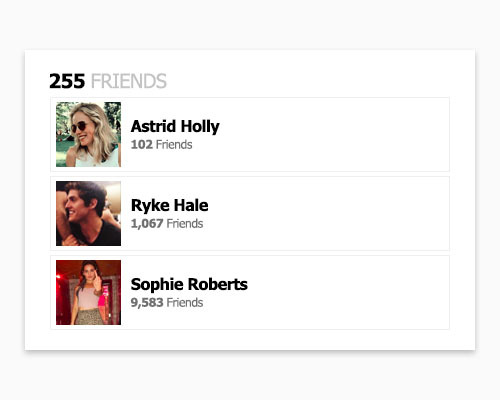The width and height of the screenshot is (500, 400).
Task: Click the word Friends under Ryke Hale
Action: (185, 224)
